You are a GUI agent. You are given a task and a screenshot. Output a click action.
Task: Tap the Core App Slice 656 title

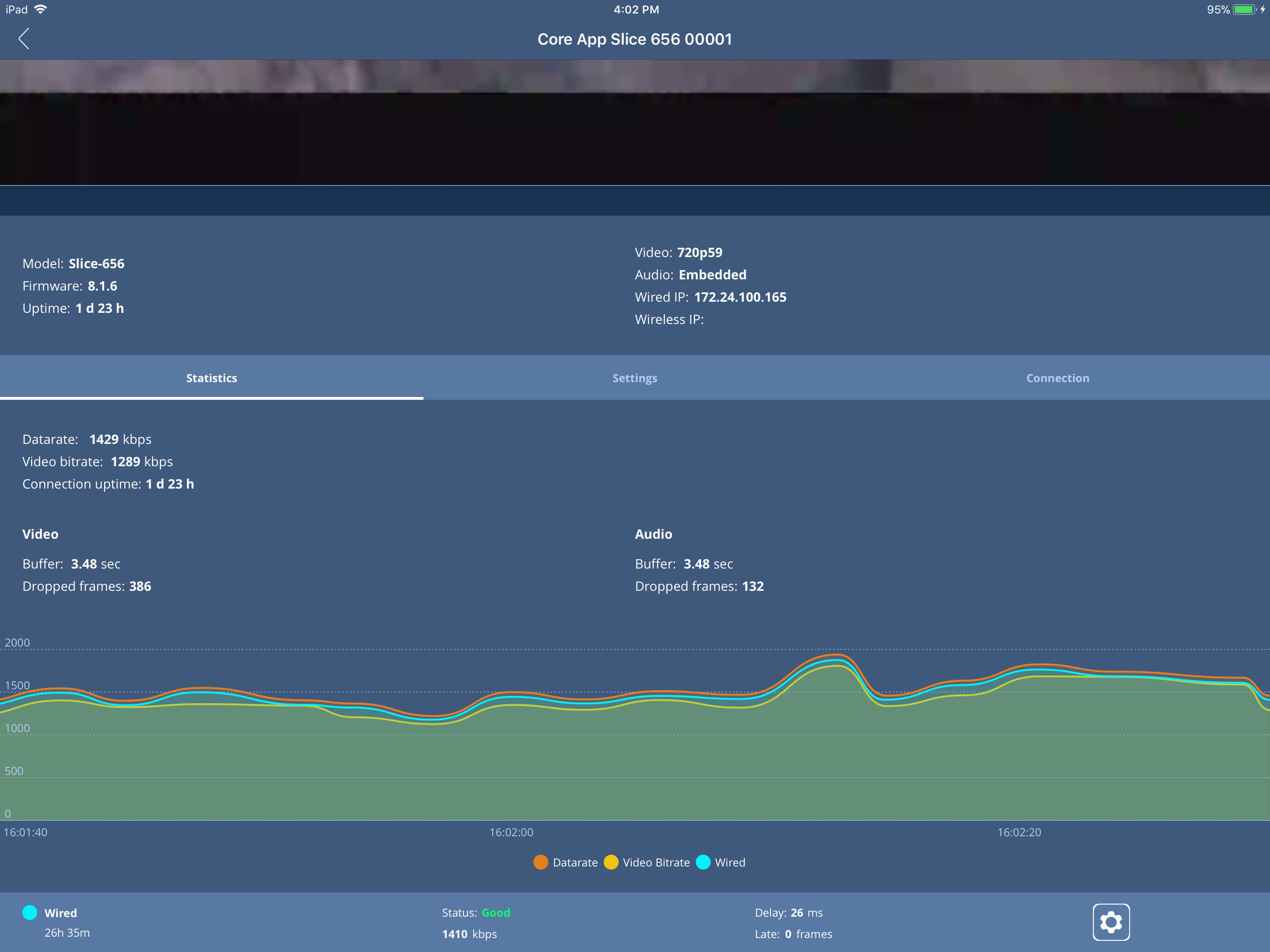(635, 39)
